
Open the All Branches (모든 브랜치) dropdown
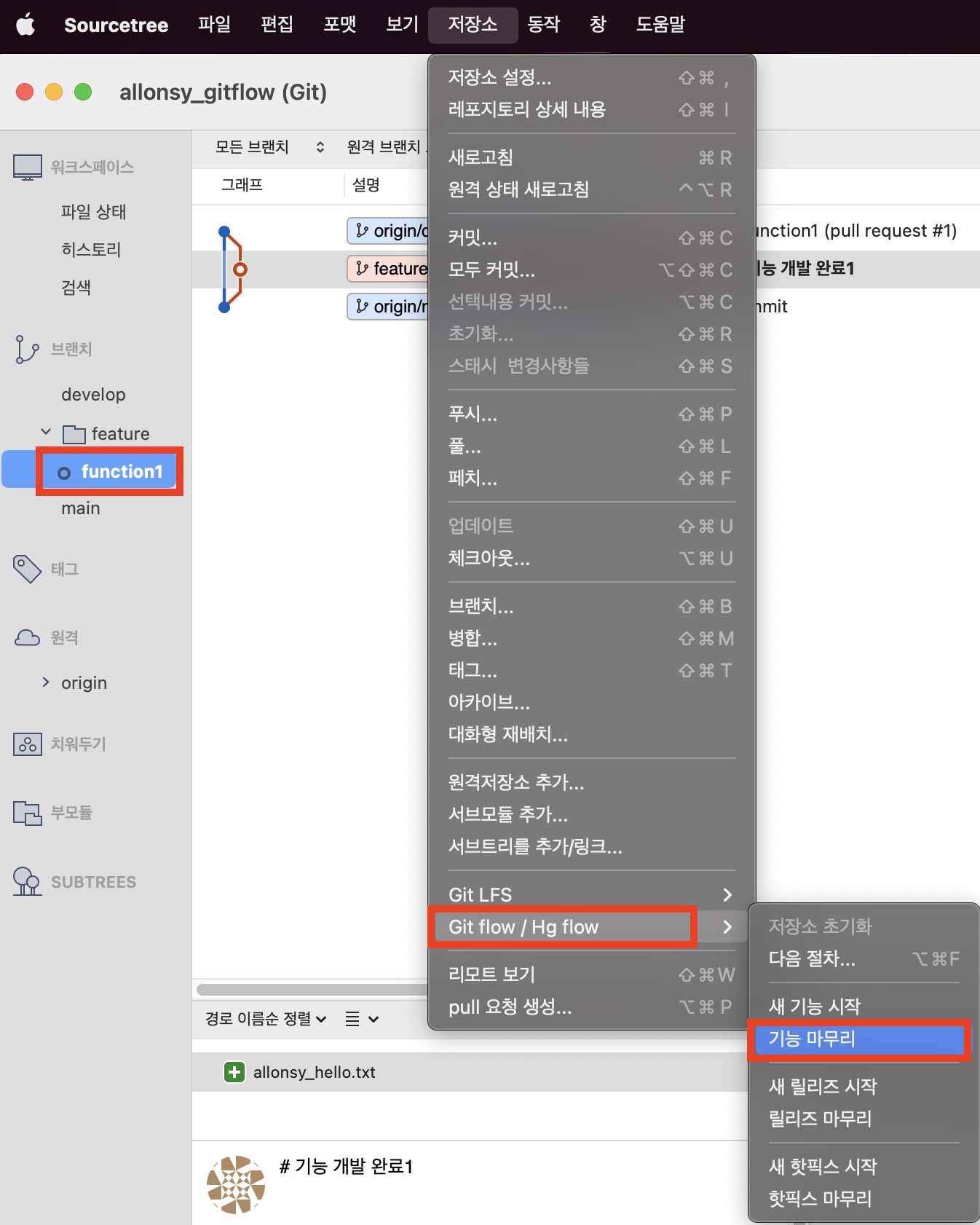(269, 147)
